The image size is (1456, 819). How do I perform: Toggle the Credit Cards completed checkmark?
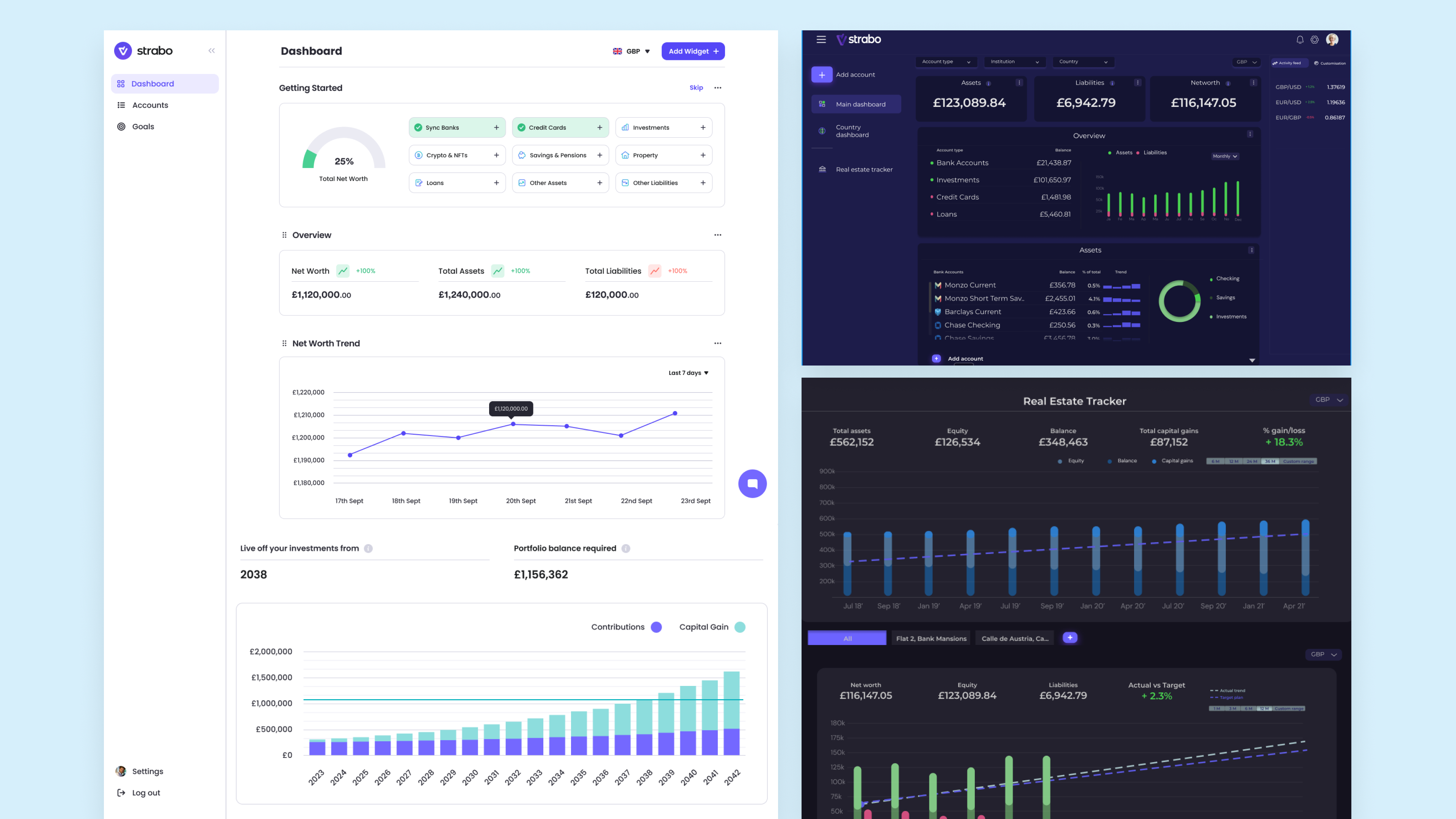(521, 127)
